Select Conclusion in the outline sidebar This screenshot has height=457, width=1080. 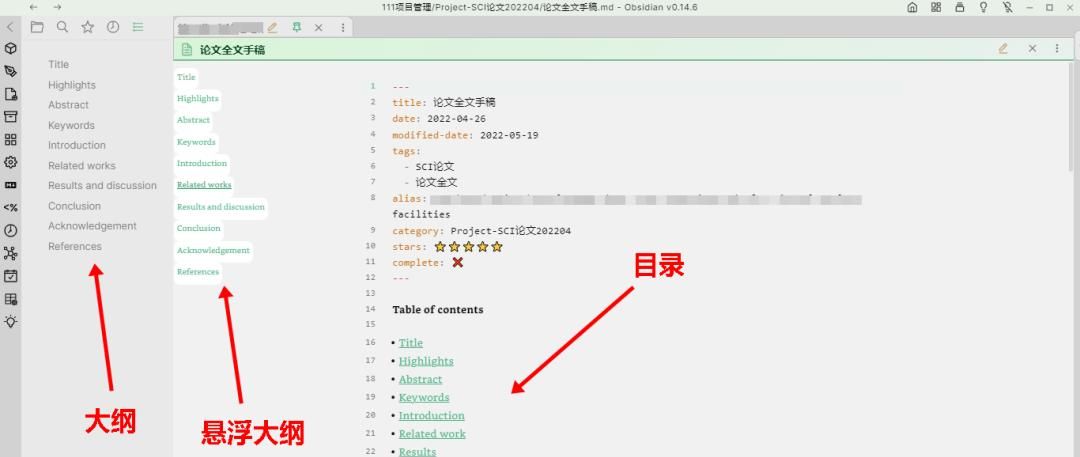[74, 206]
